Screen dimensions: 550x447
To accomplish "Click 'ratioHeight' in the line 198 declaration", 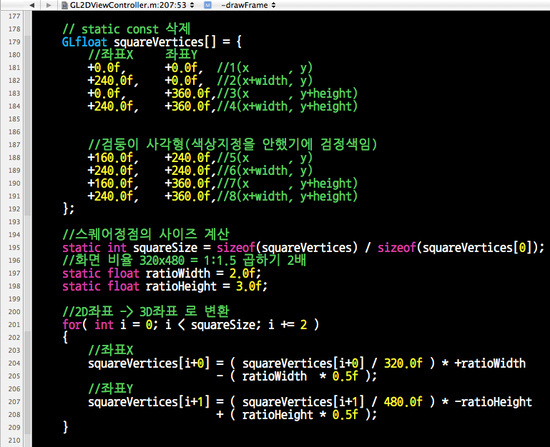I will pyautogui.click(x=181, y=286).
